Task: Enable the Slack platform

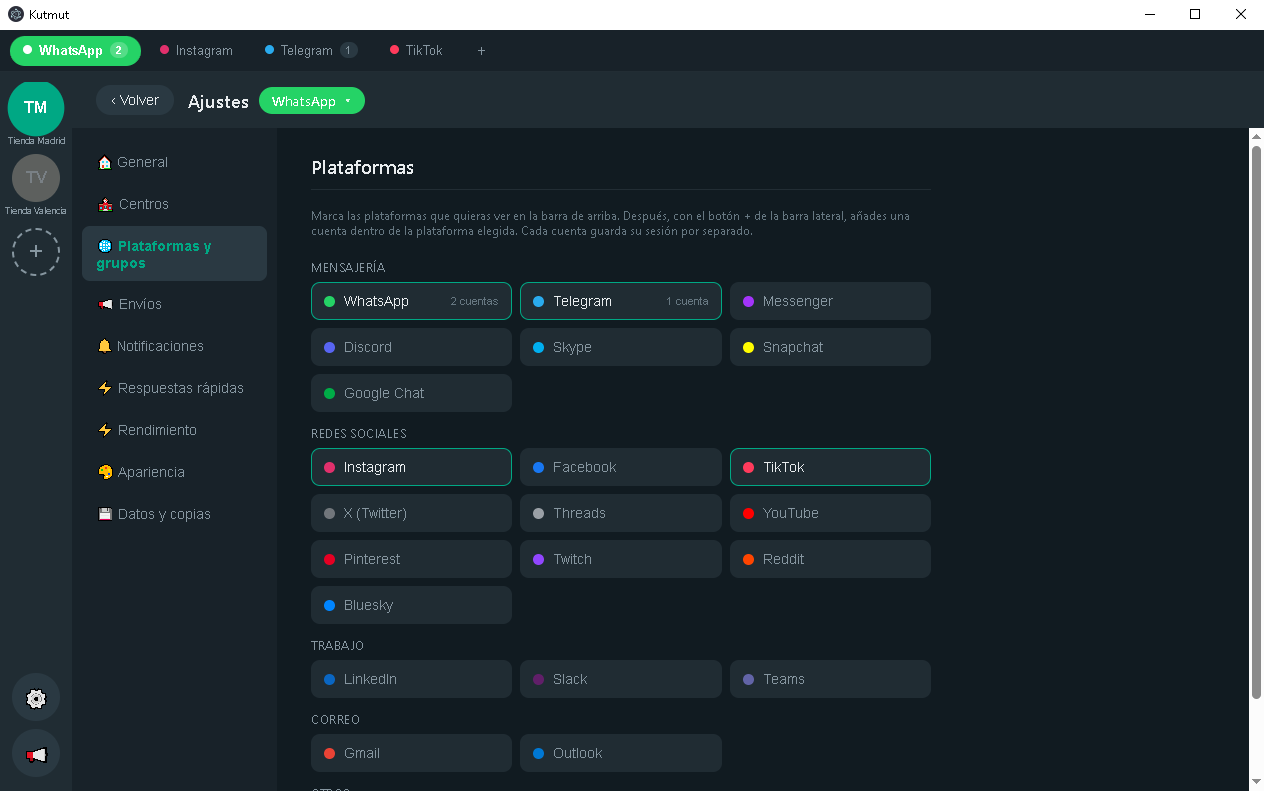Action: 621,679
